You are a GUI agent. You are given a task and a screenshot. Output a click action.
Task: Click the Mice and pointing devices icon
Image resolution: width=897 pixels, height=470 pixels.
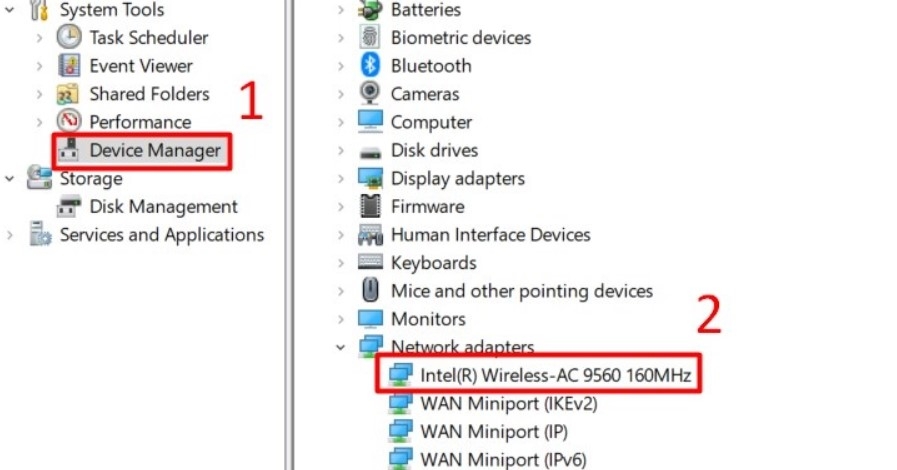click(x=371, y=291)
